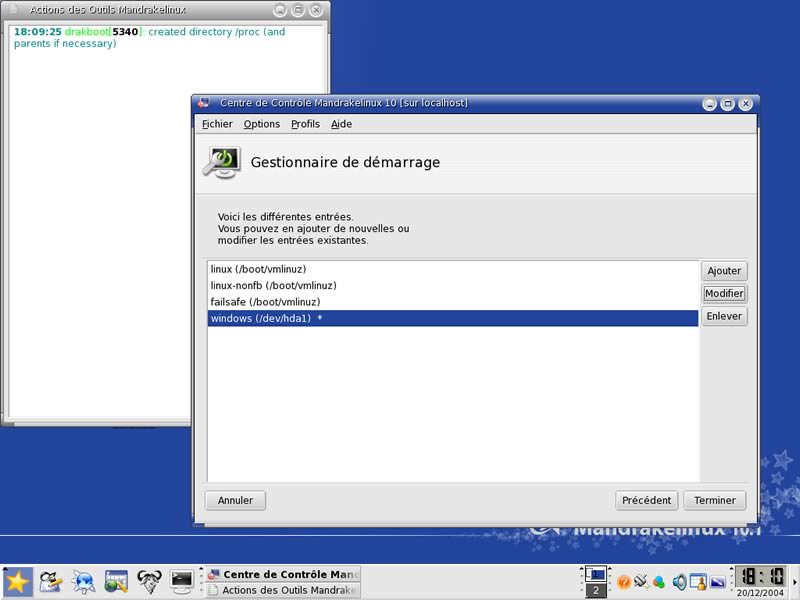Select the linux (/boot/vmlinuz) entry
800x600 pixels.
453,269
